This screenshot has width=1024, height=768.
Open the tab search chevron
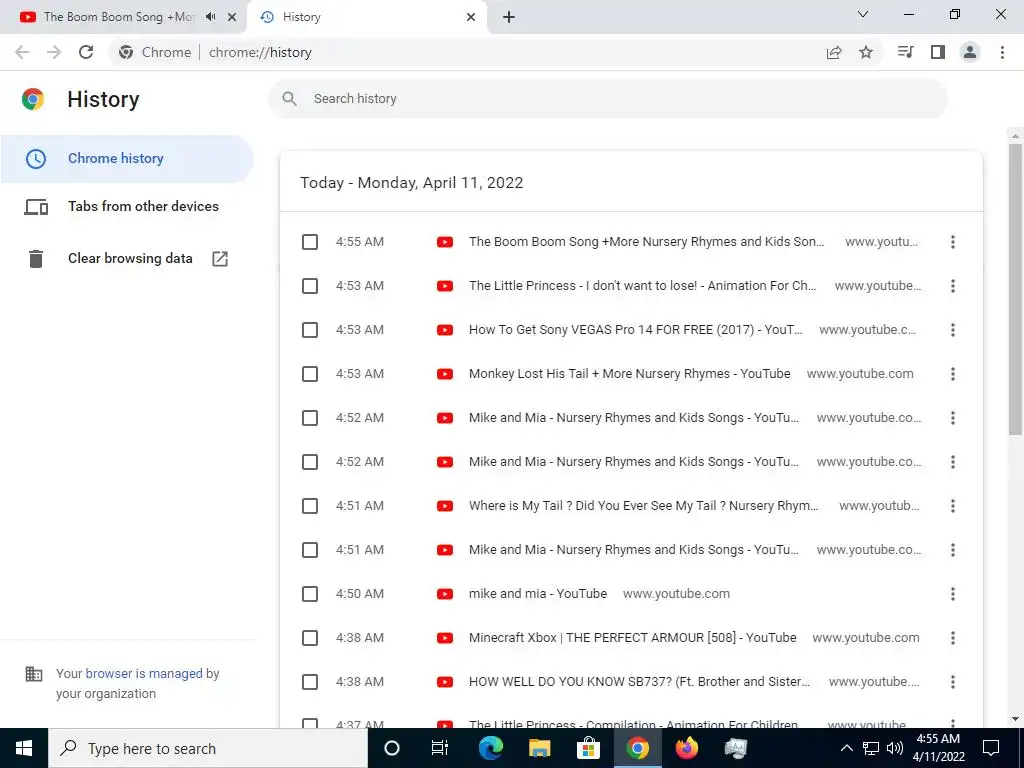(863, 14)
